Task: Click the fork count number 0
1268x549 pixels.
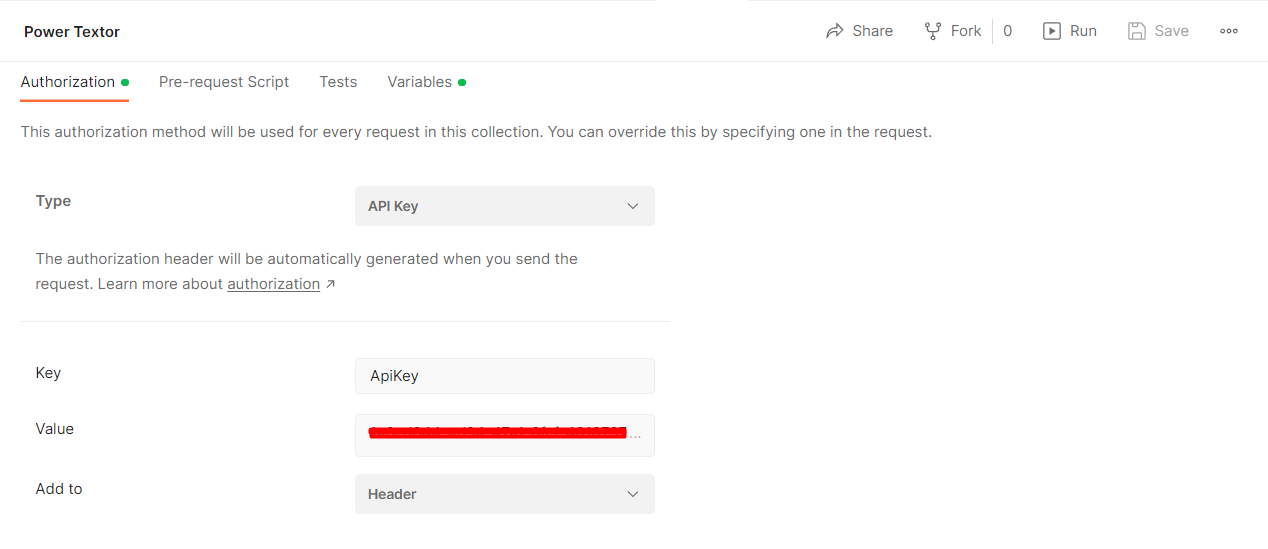Action: 1007,31
